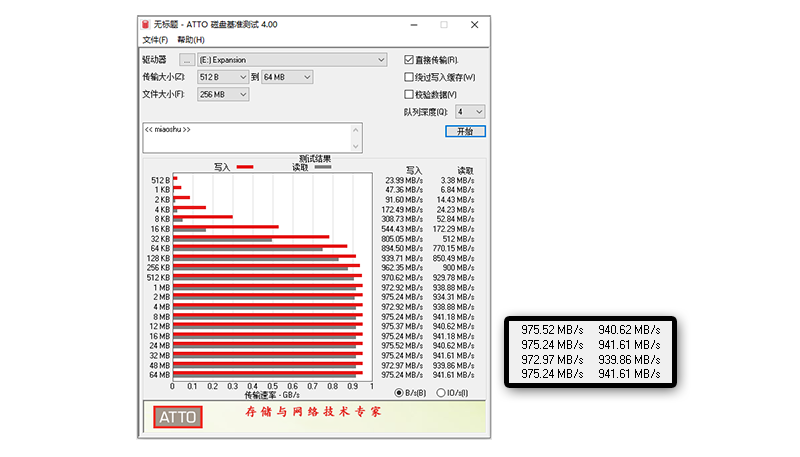The height and width of the screenshot is (457, 800).
Task: Click the 16 KB row label
Action: pyautogui.click(x=160, y=229)
